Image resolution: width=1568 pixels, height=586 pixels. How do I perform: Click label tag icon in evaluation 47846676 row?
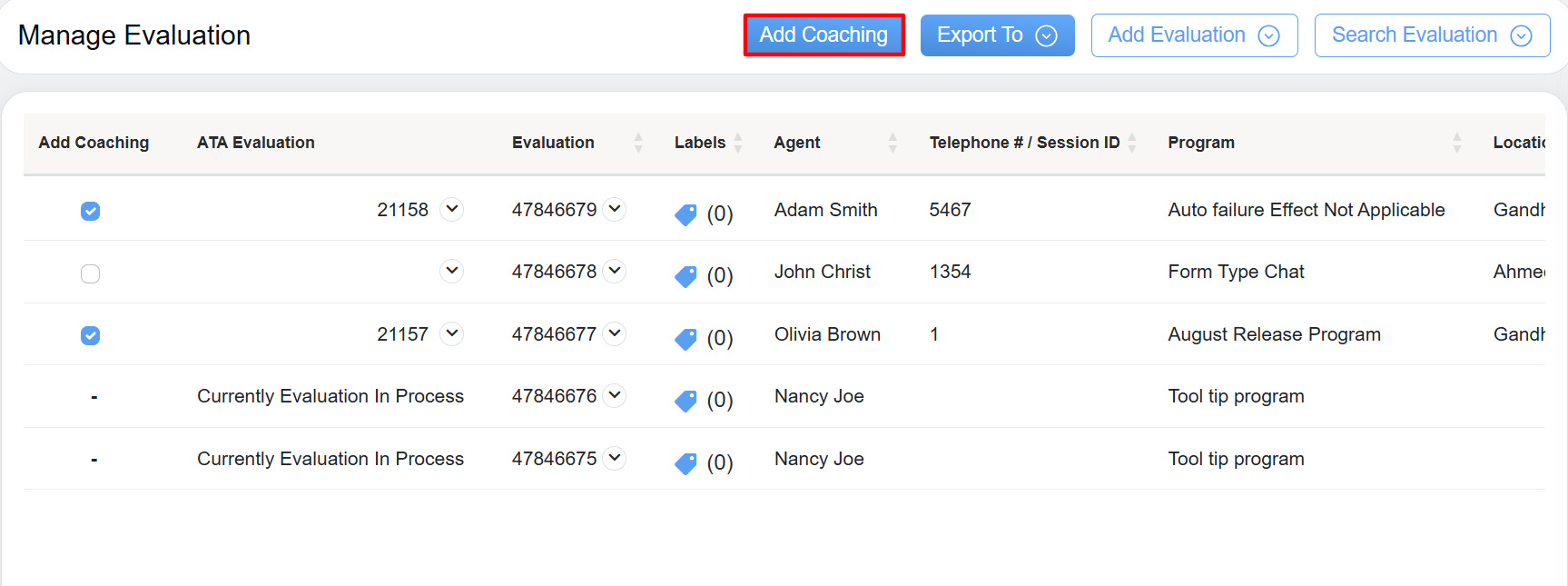(685, 401)
